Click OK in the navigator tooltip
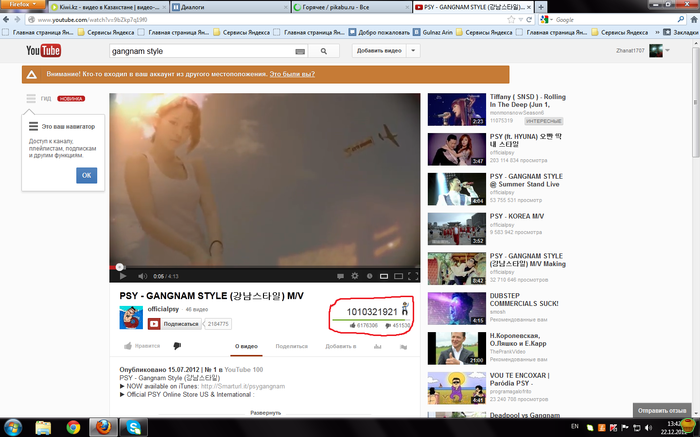The height and width of the screenshot is (437, 700). click(87, 175)
